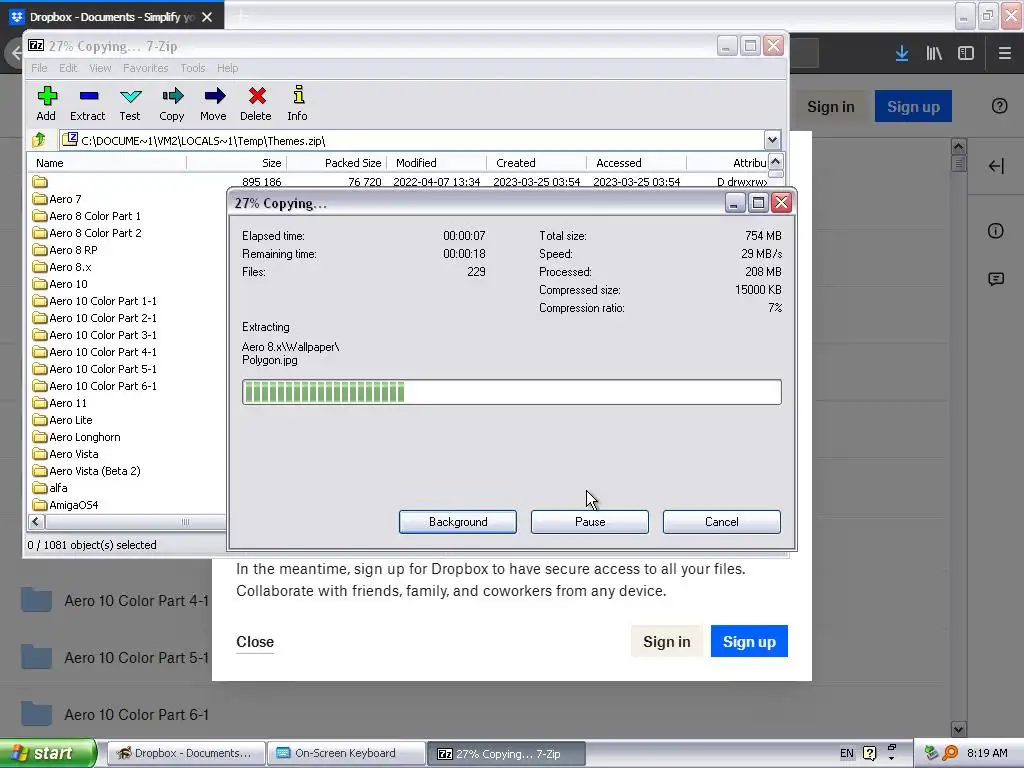Open the Help menu in 7-Zip

(x=227, y=68)
